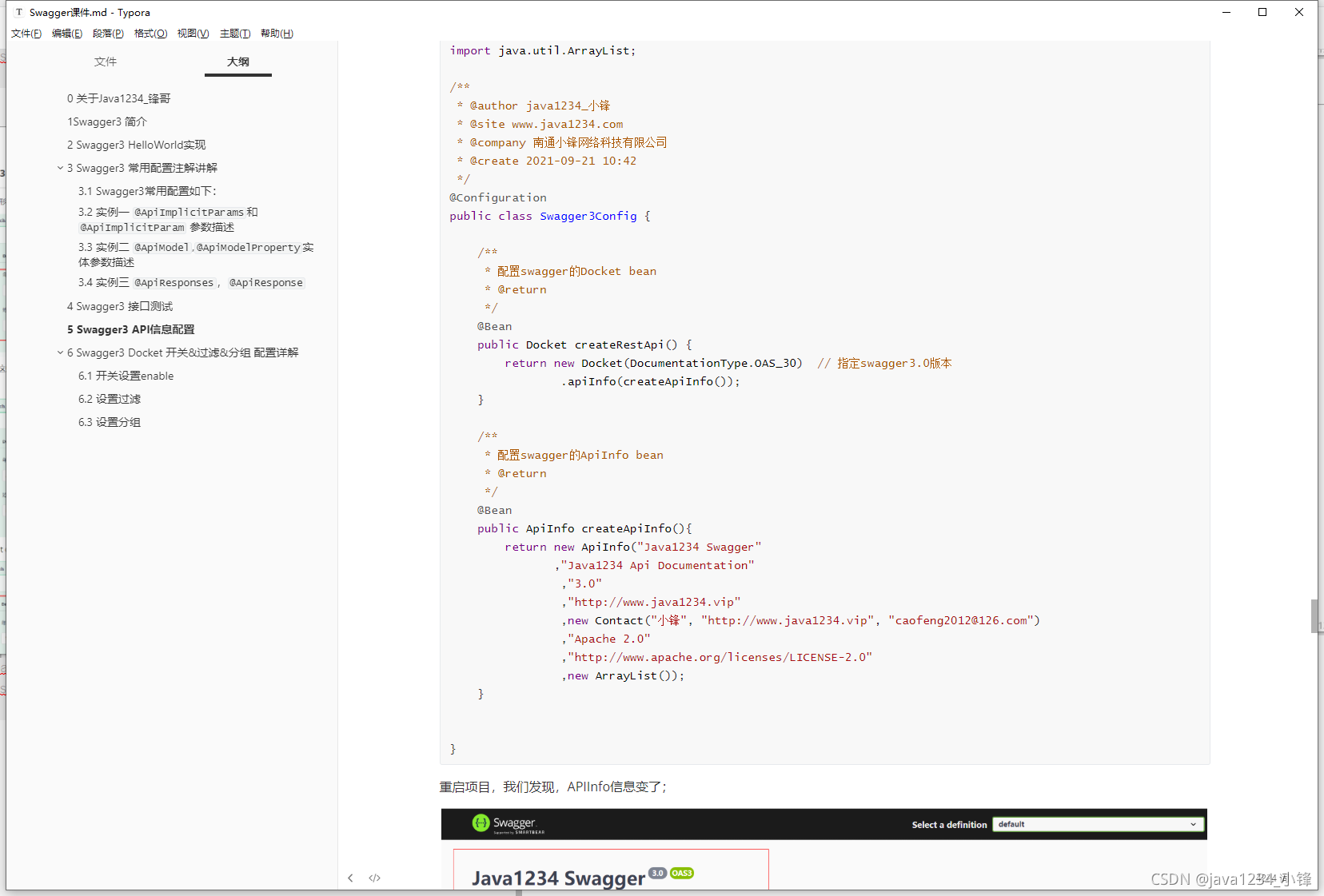Hide the sidebar with the back arrow icon
Image resolution: width=1324 pixels, height=896 pixels.
click(350, 878)
